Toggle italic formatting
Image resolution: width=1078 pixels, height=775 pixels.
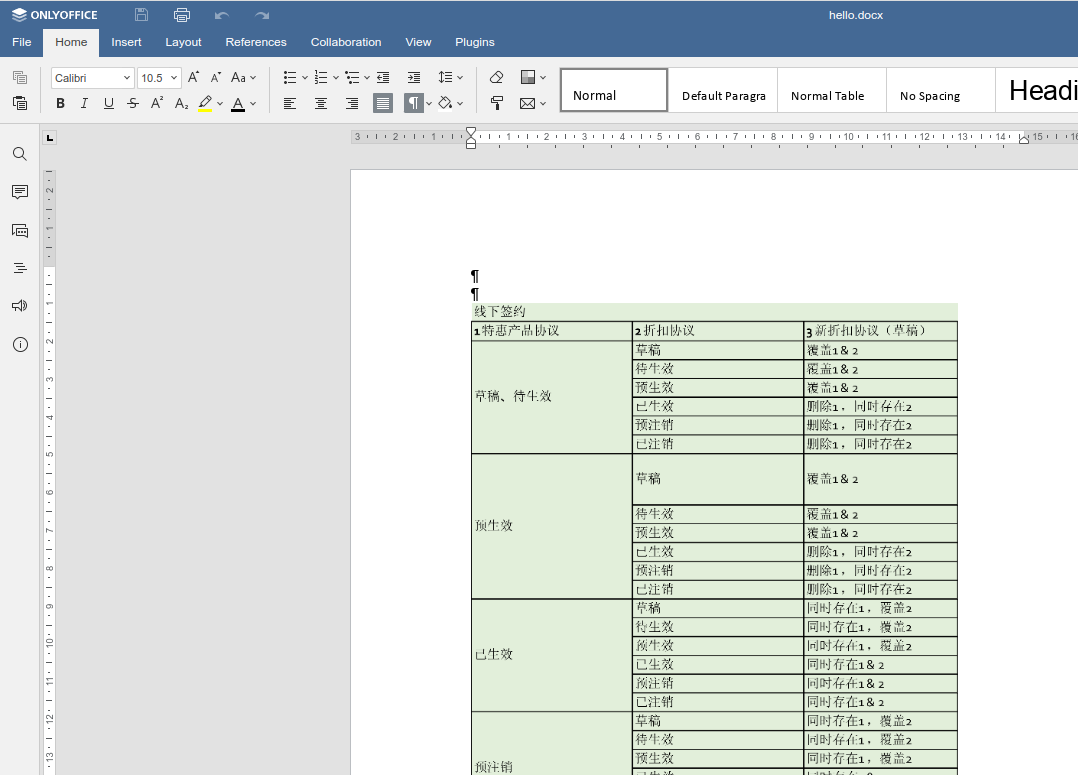pos(84,103)
